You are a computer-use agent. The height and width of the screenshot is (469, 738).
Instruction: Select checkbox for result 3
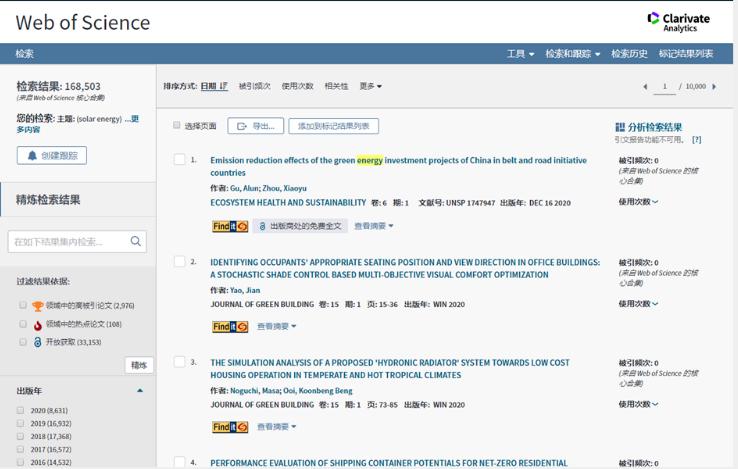(179, 362)
